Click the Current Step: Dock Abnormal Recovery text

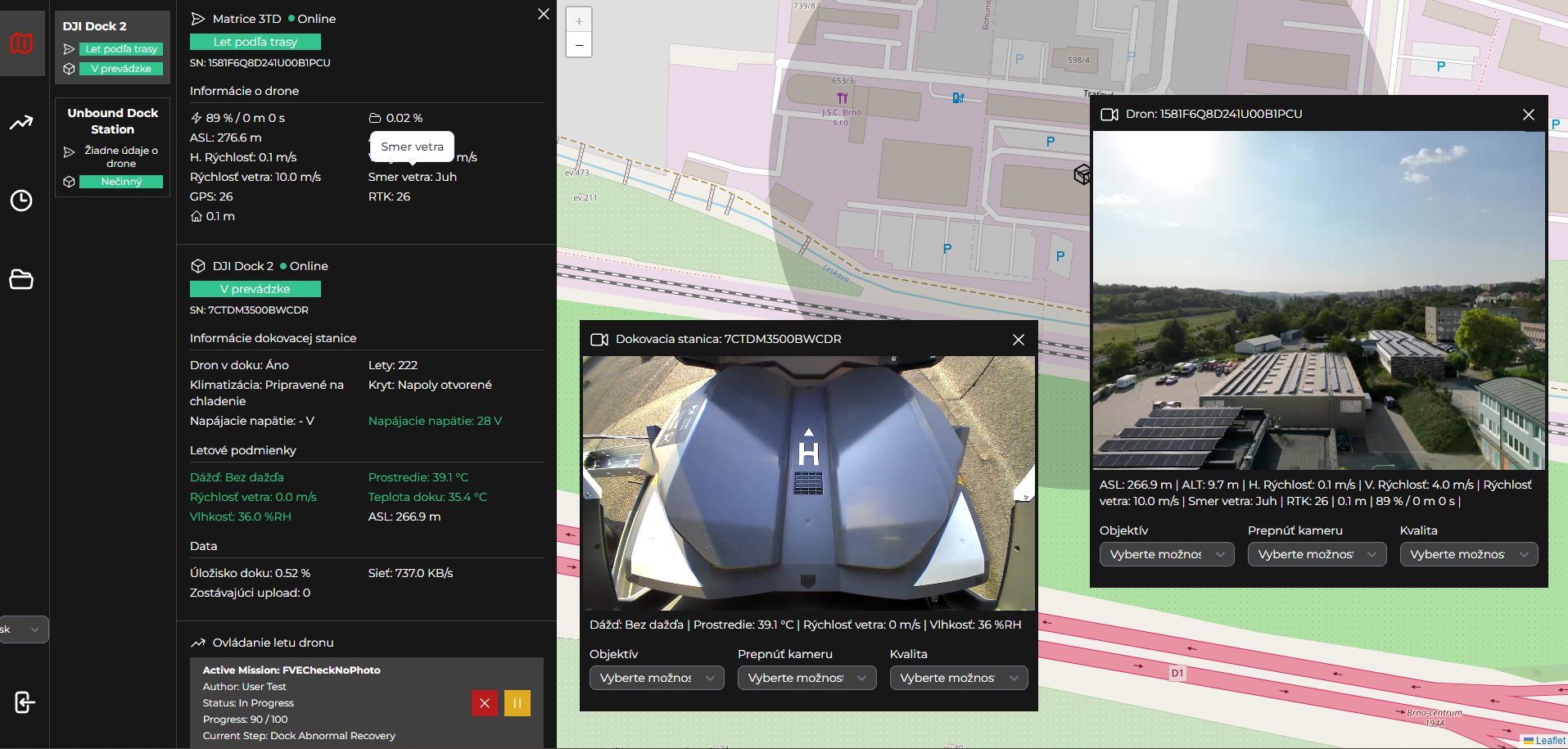(299, 736)
